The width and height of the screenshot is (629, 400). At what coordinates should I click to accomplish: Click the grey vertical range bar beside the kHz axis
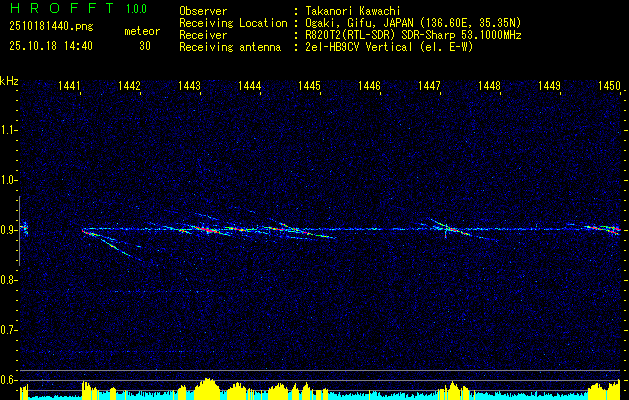[19, 231]
